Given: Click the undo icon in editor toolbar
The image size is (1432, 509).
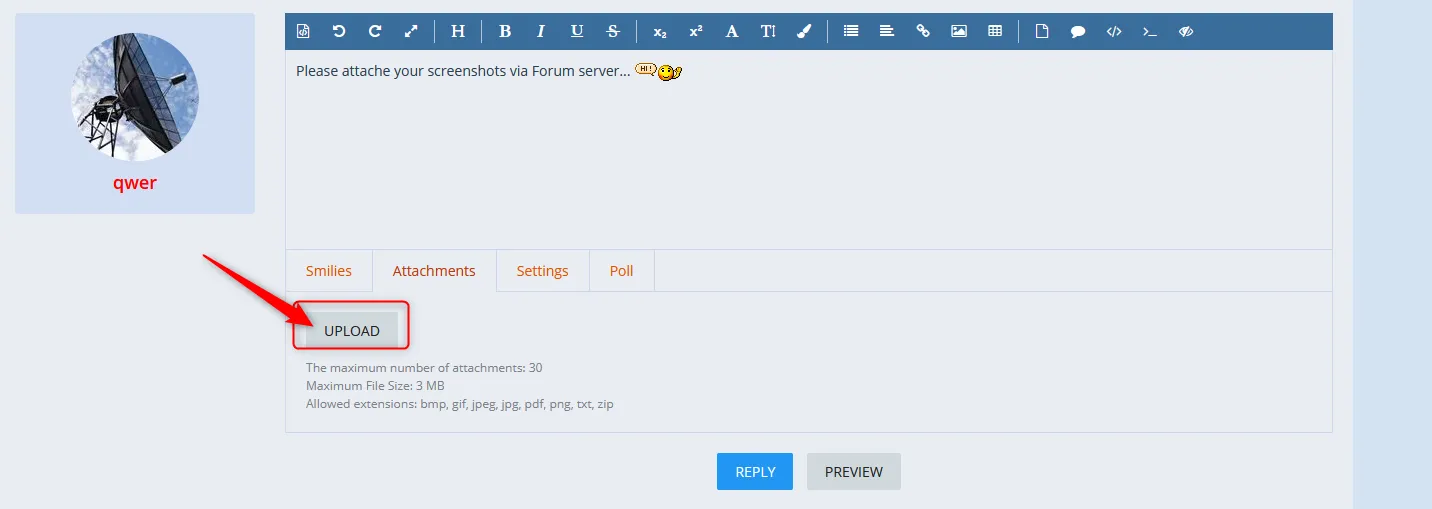Looking at the screenshot, I should 339,31.
